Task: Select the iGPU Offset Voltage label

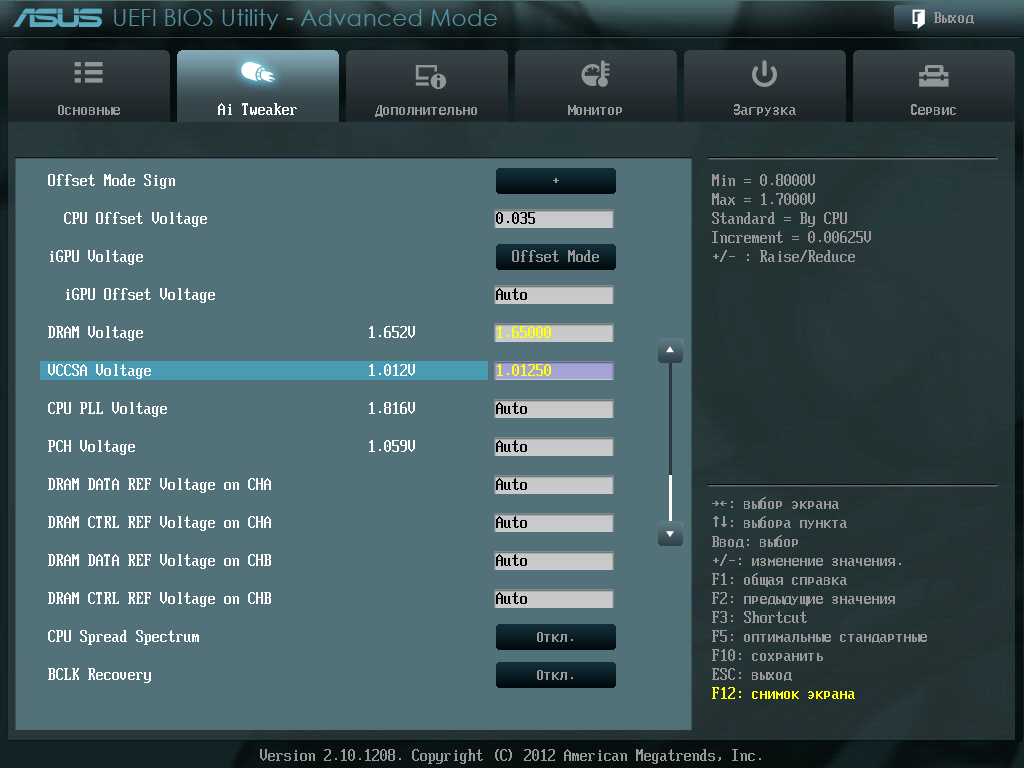Action: 140,295
